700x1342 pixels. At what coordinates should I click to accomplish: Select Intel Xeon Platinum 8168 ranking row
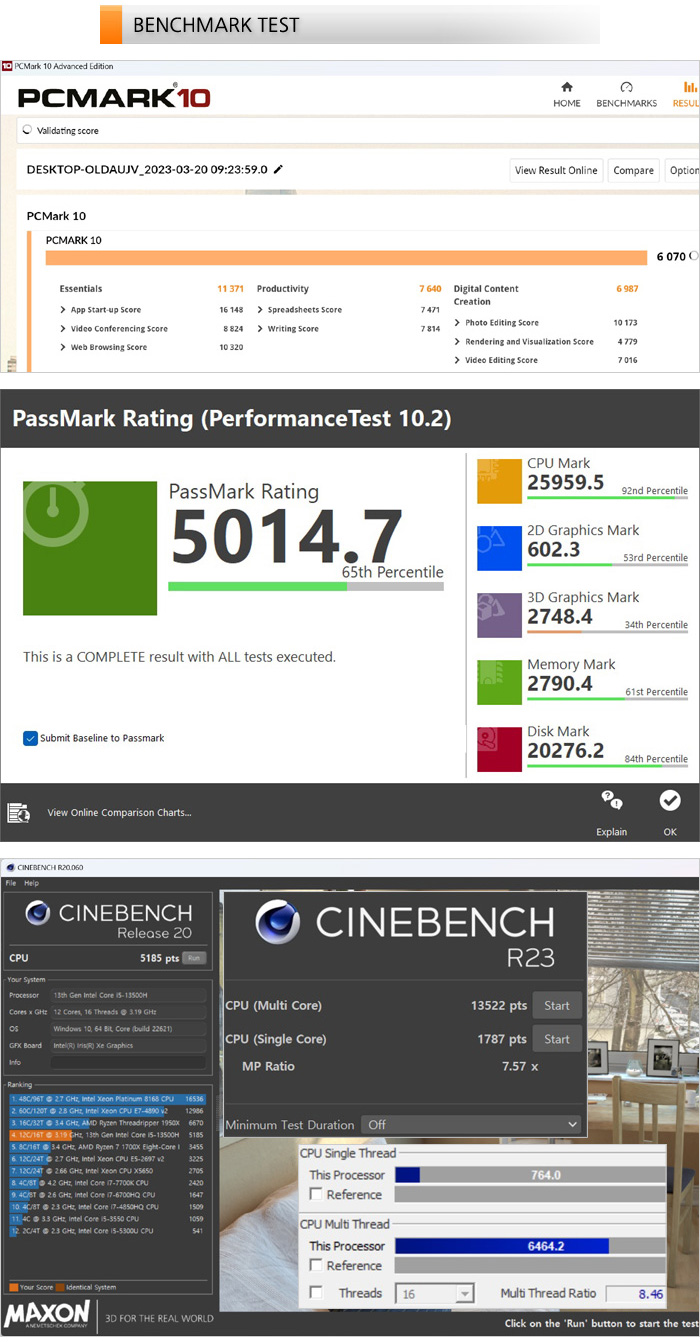108,1098
